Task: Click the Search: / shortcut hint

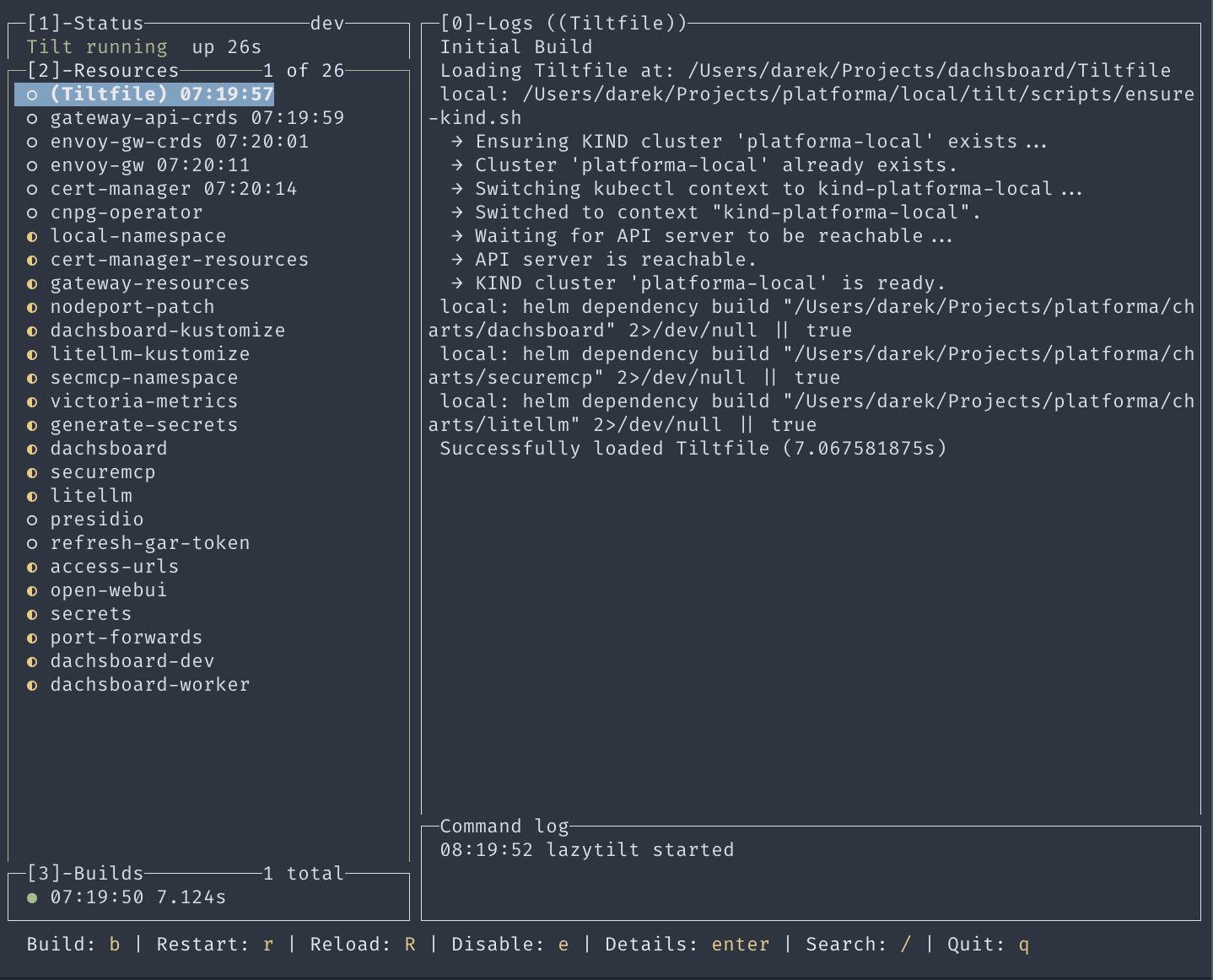Action: (x=859, y=945)
